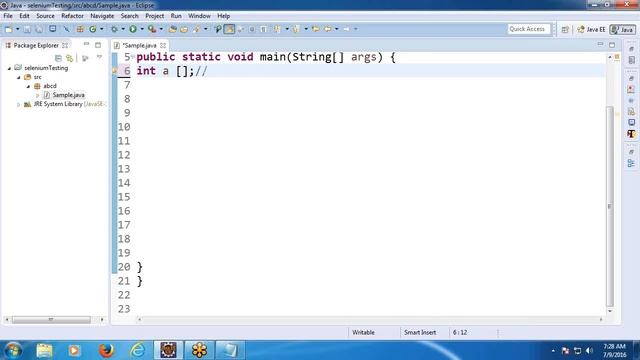
Task: Click the Forward navigation arrow icon
Action: point(346,29)
